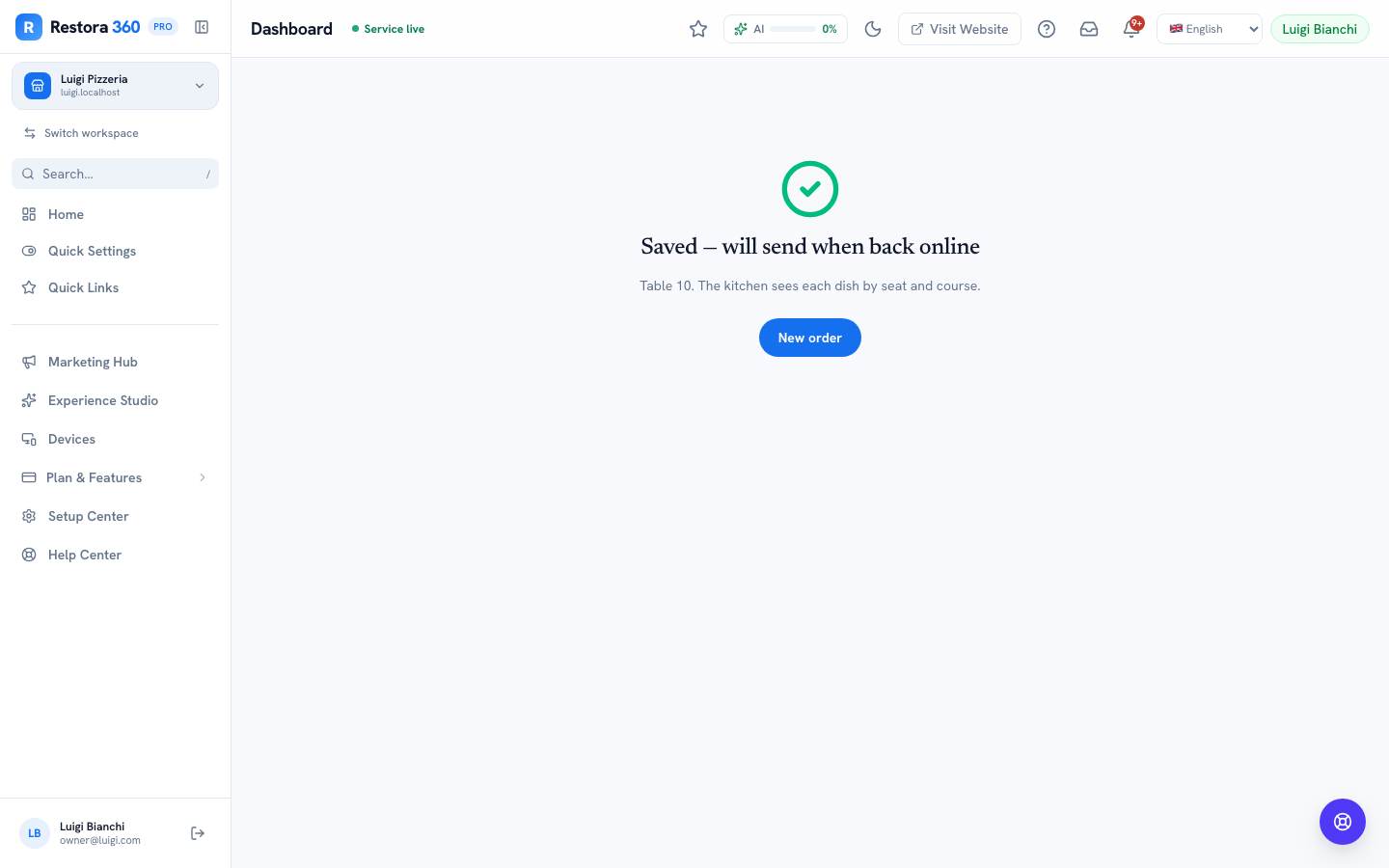The height and width of the screenshot is (868, 1389).
Task: Click the green saved checkmark icon
Action: (x=810, y=189)
